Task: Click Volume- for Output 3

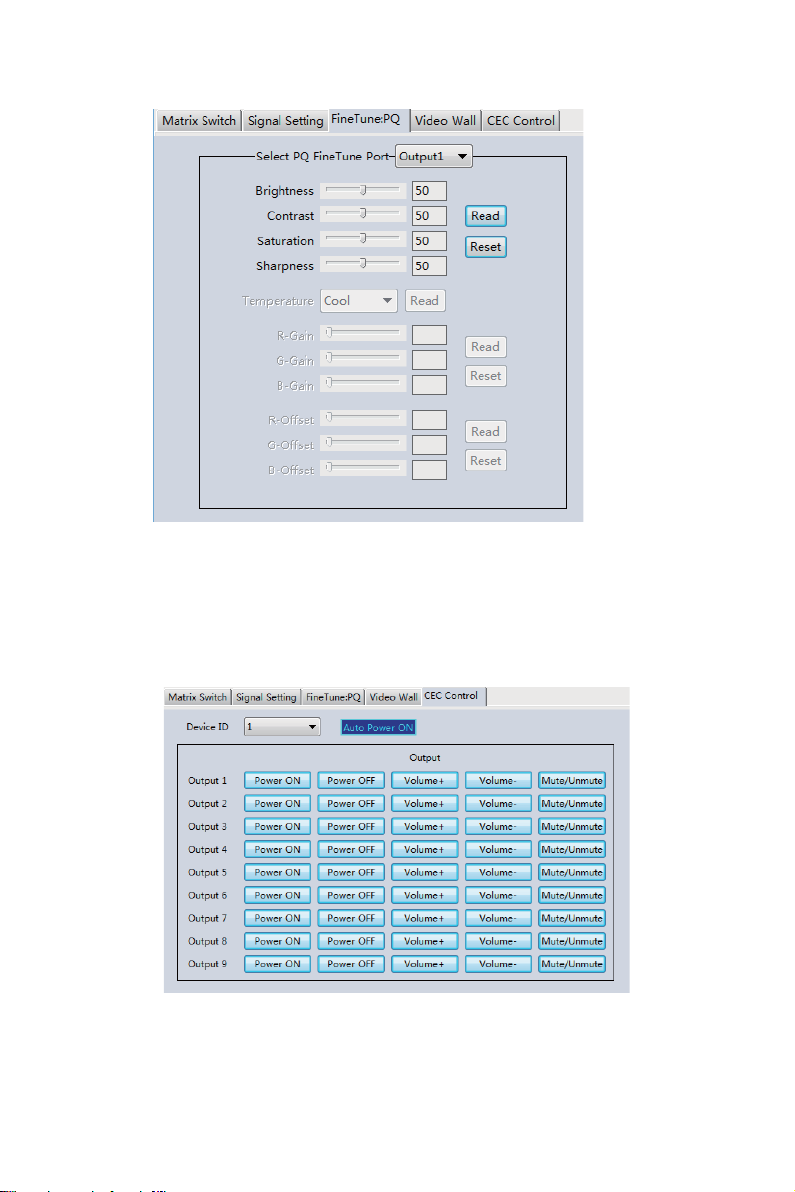Action: (x=498, y=826)
